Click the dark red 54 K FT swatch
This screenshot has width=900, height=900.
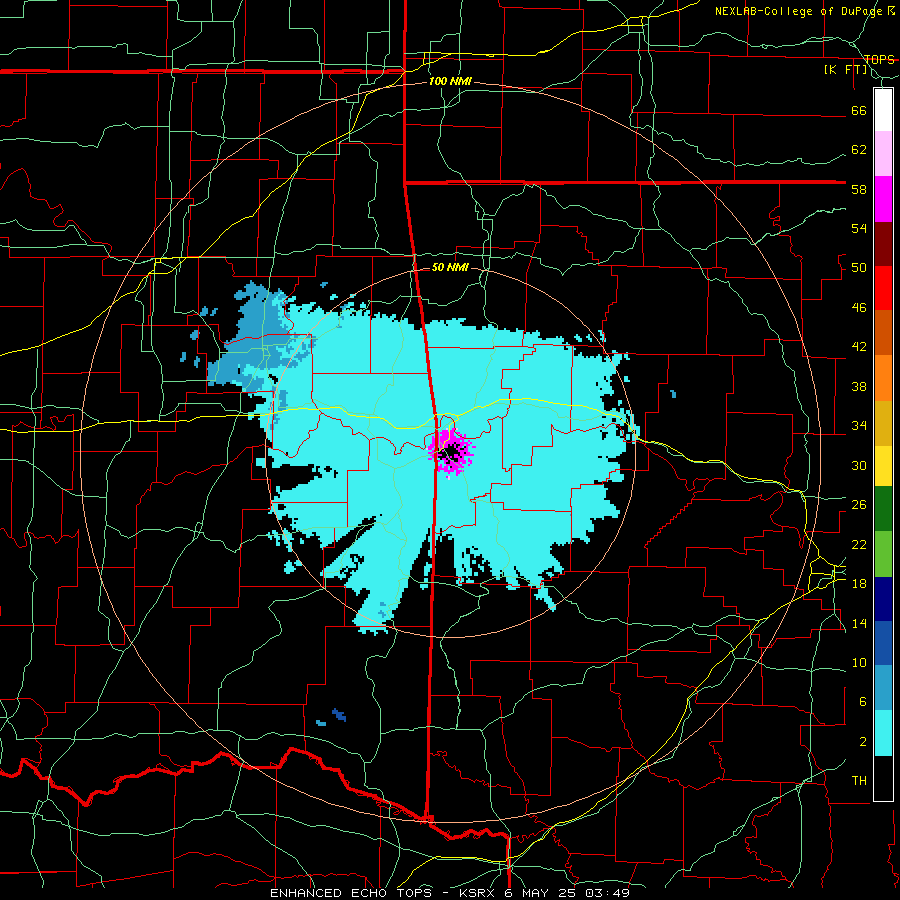(883, 244)
